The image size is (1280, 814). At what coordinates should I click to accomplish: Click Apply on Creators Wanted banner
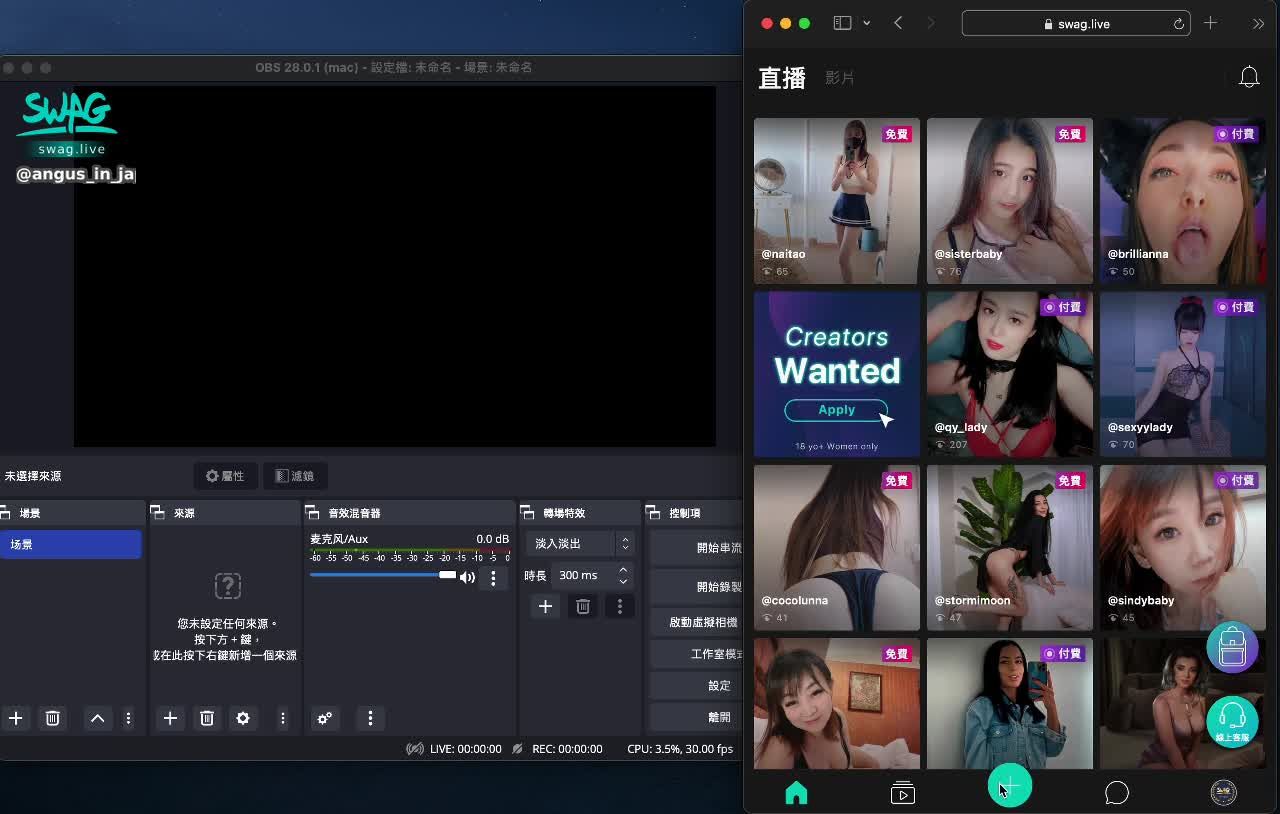(x=836, y=410)
